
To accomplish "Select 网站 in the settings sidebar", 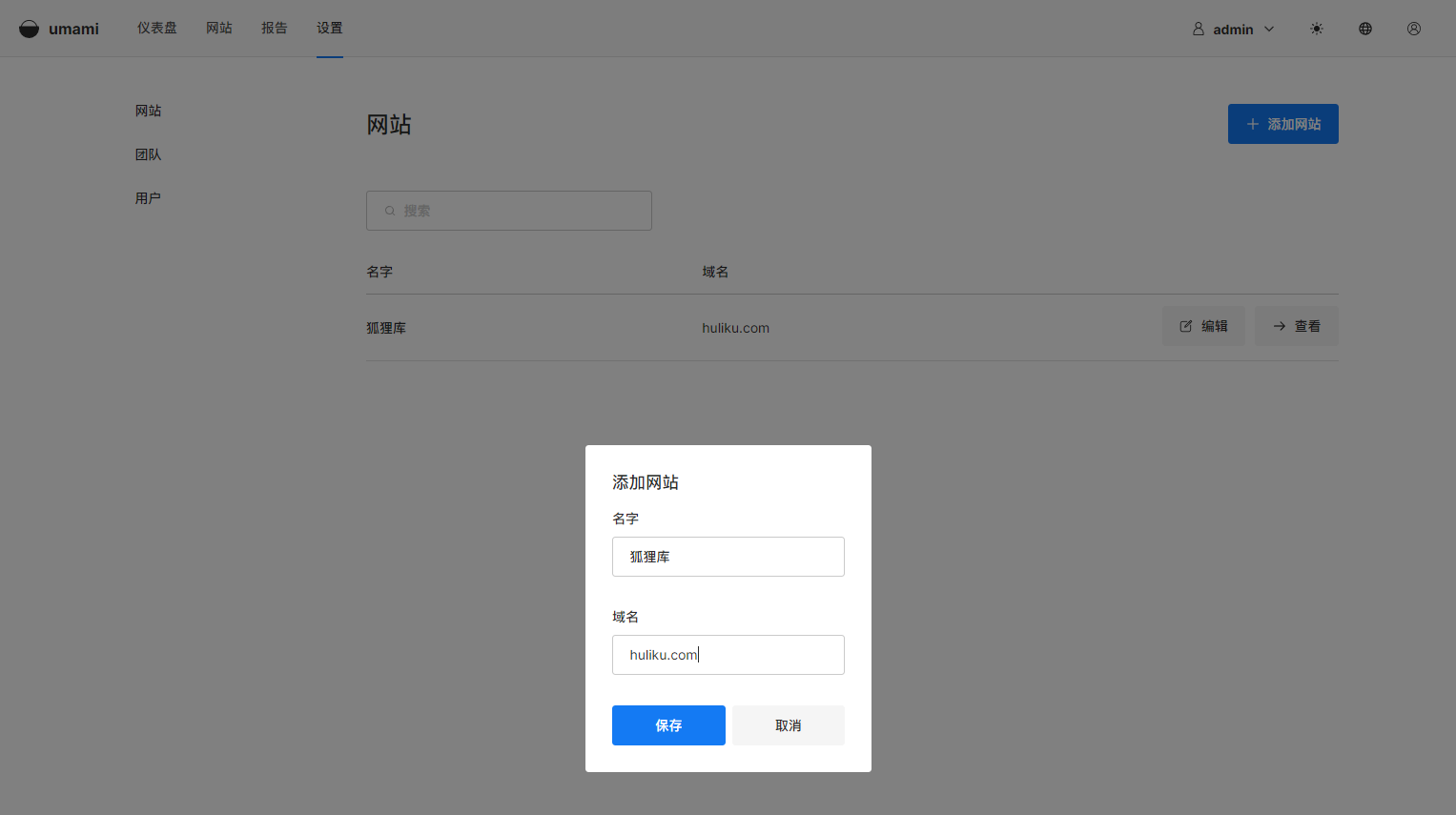I will [148, 111].
